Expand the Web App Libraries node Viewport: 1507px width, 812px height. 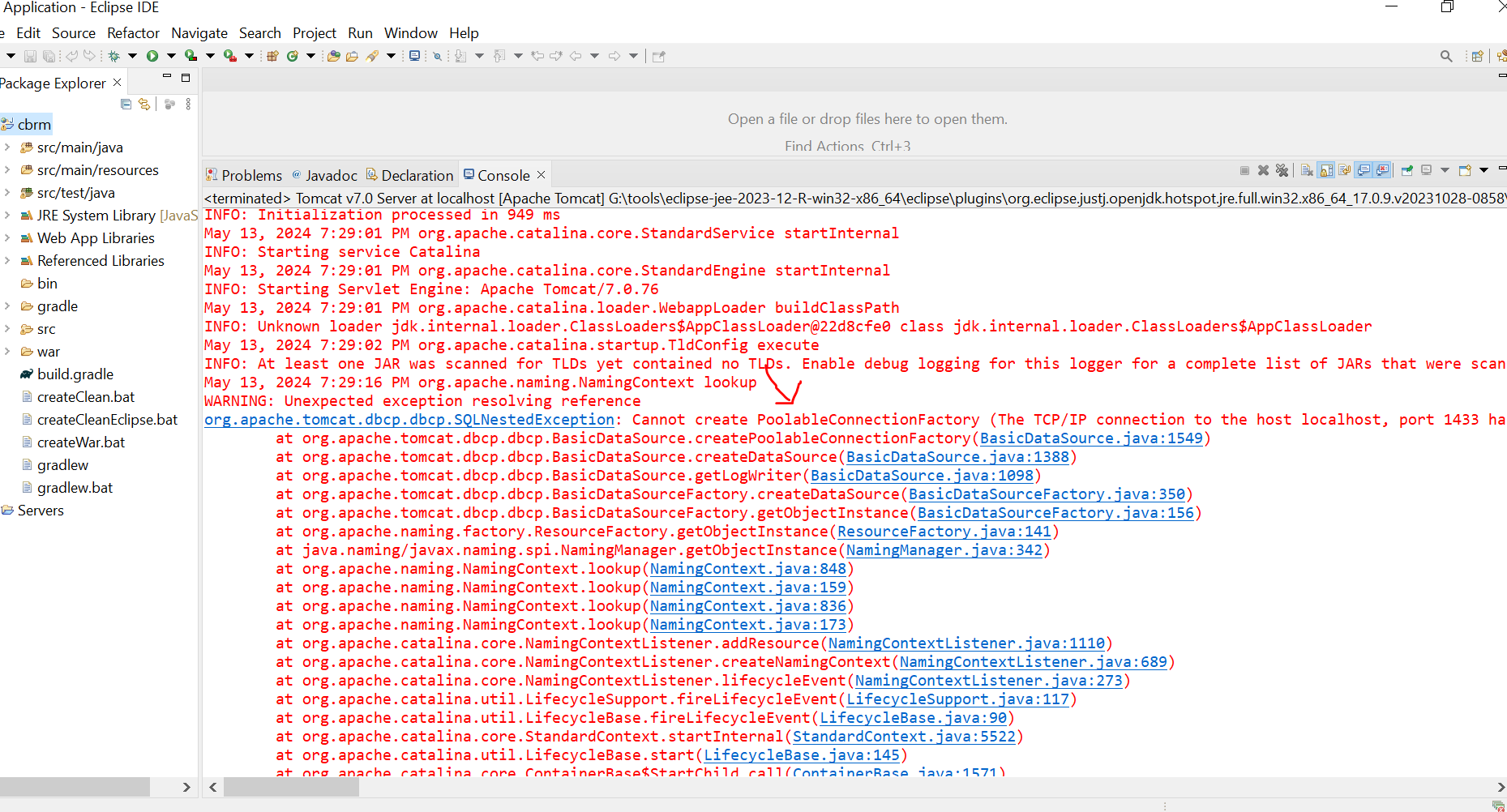(x=7, y=238)
